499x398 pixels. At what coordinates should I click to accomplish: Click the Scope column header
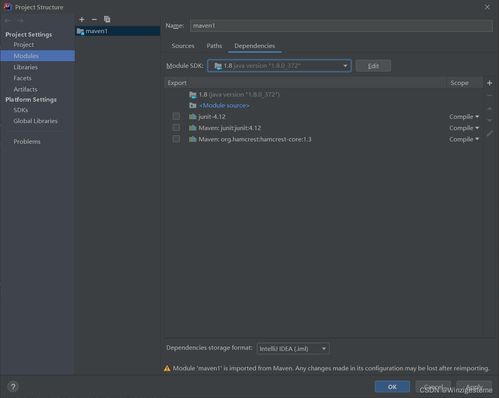tap(459, 83)
